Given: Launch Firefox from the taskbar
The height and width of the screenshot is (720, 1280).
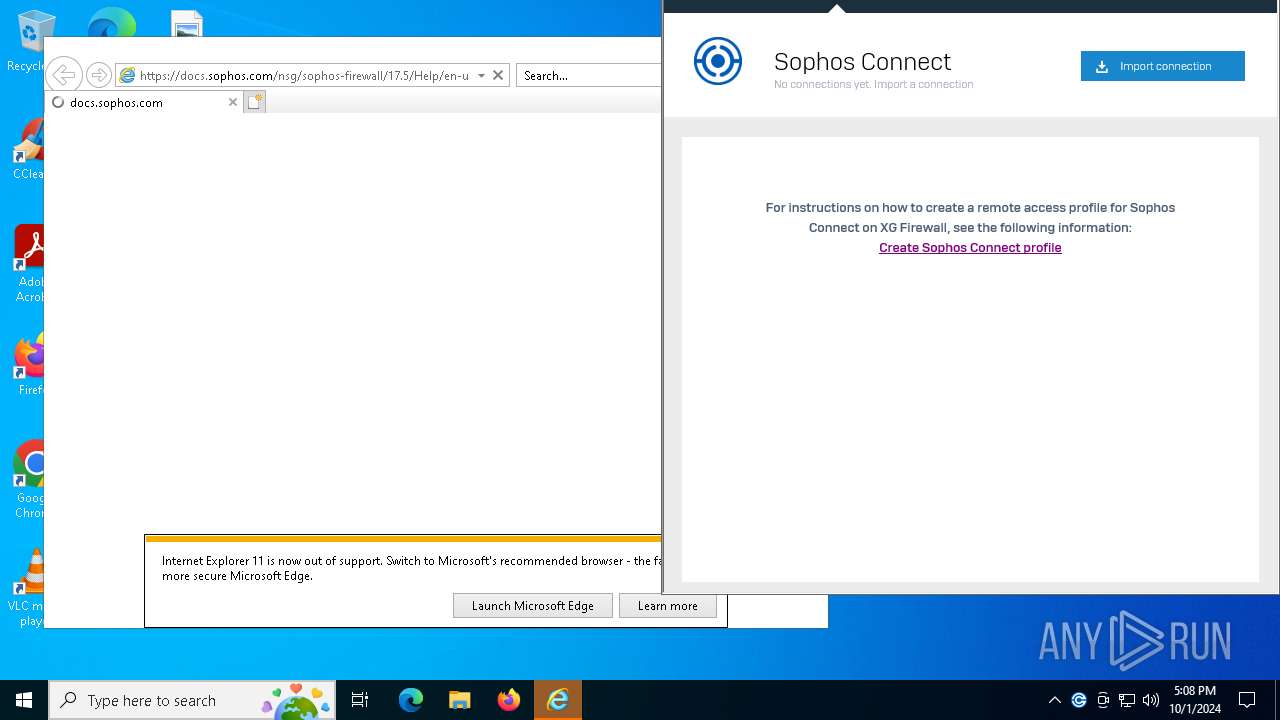Looking at the screenshot, I should (x=509, y=700).
